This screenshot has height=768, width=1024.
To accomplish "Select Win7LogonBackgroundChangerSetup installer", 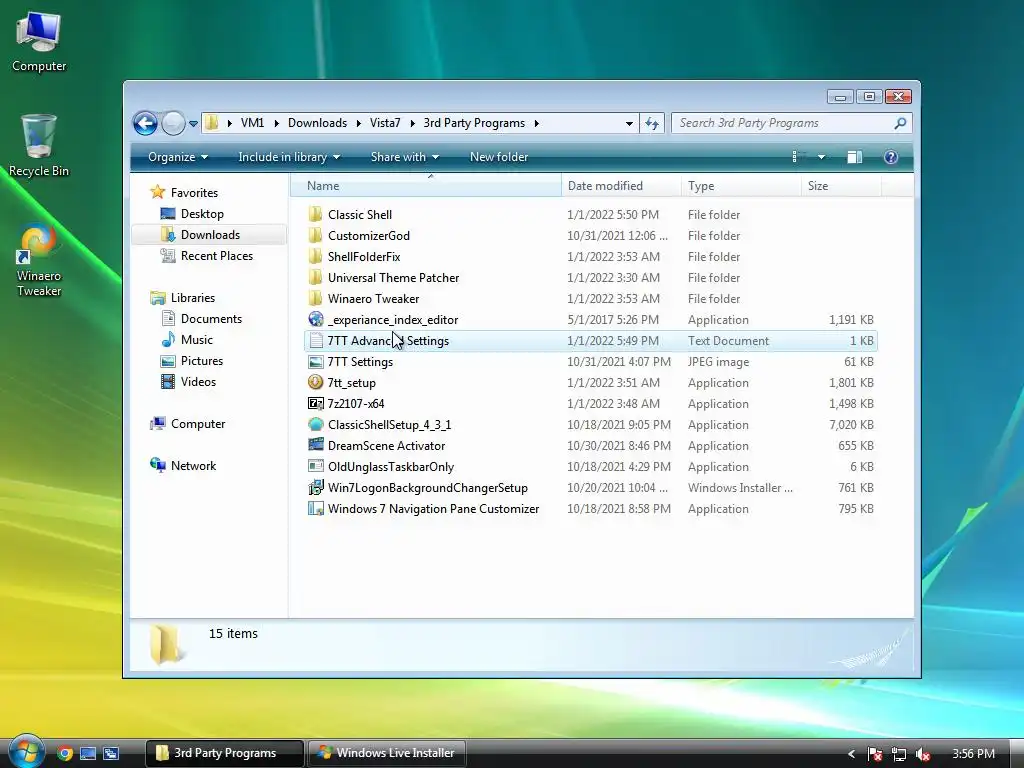I will [591, 488].
